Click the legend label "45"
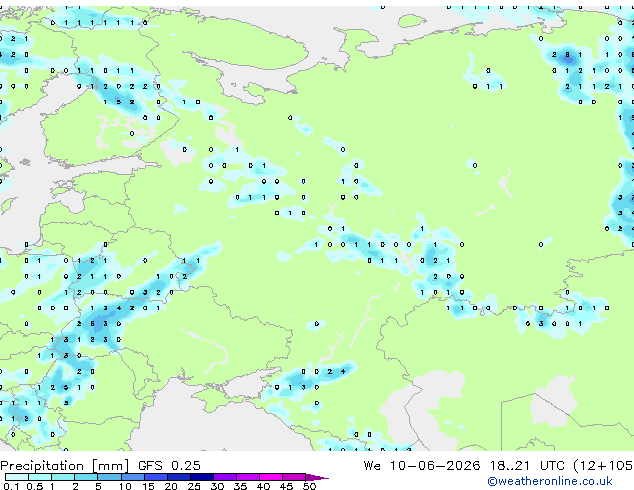 pyautogui.click(x=286, y=486)
